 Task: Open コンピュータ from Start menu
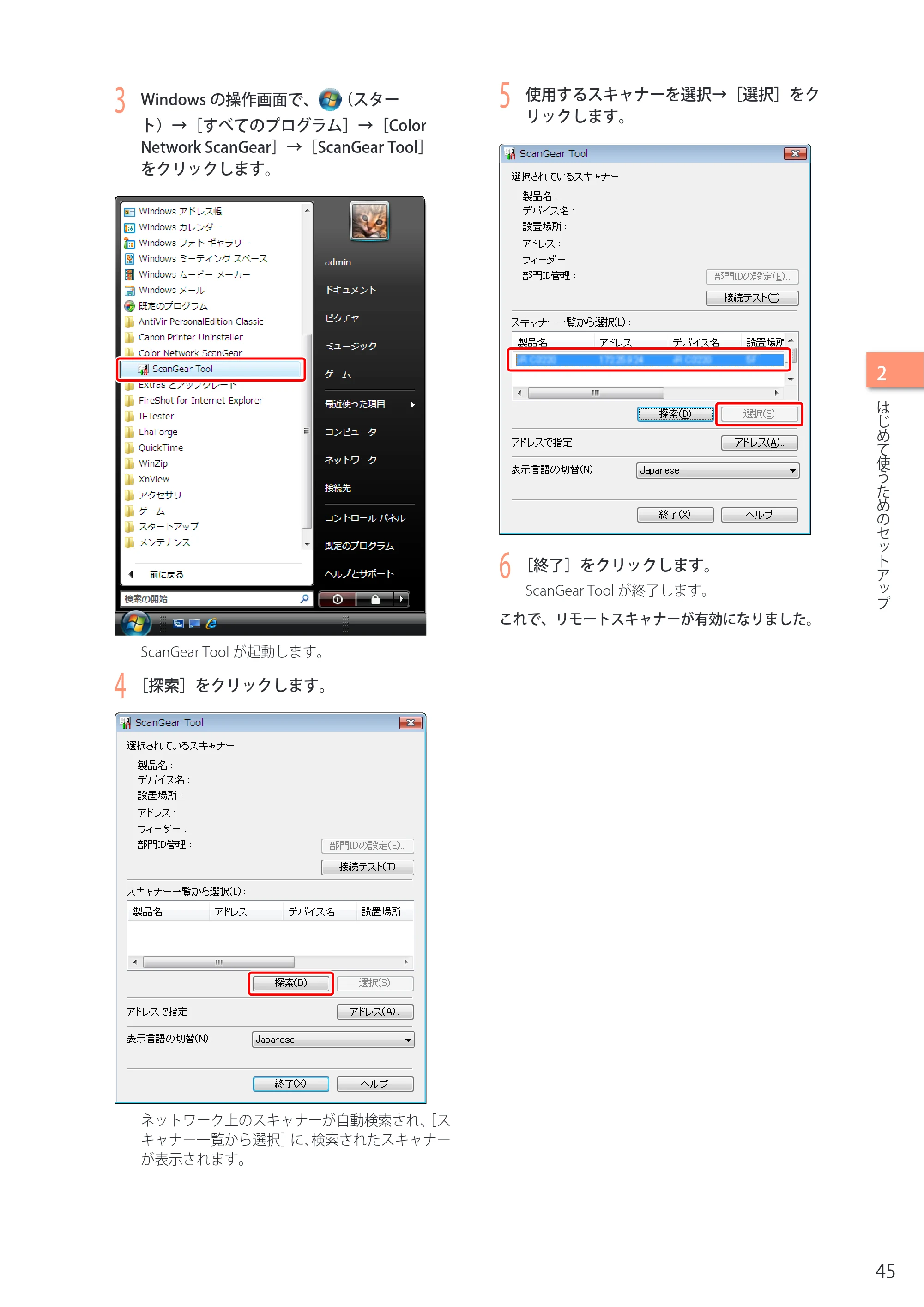click(x=351, y=432)
